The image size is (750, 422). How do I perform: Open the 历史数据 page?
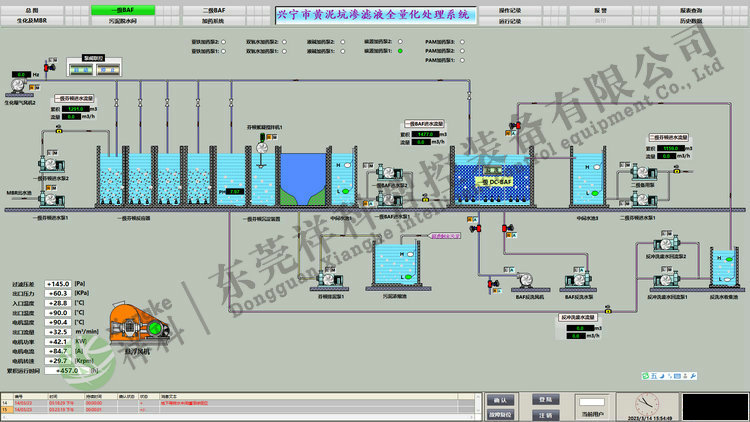point(719,19)
